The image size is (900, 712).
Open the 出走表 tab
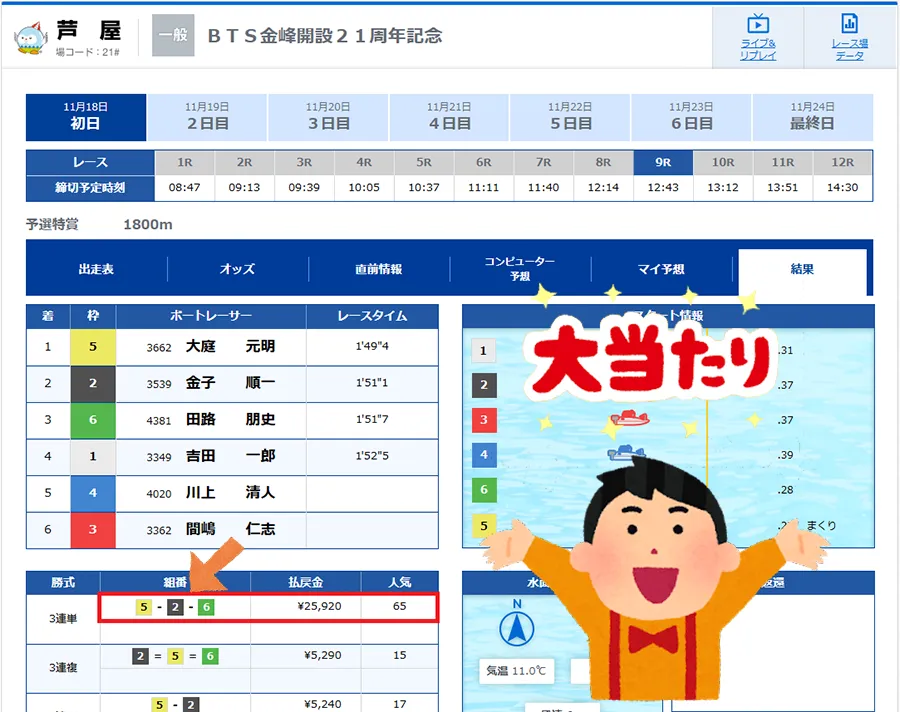click(96, 269)
